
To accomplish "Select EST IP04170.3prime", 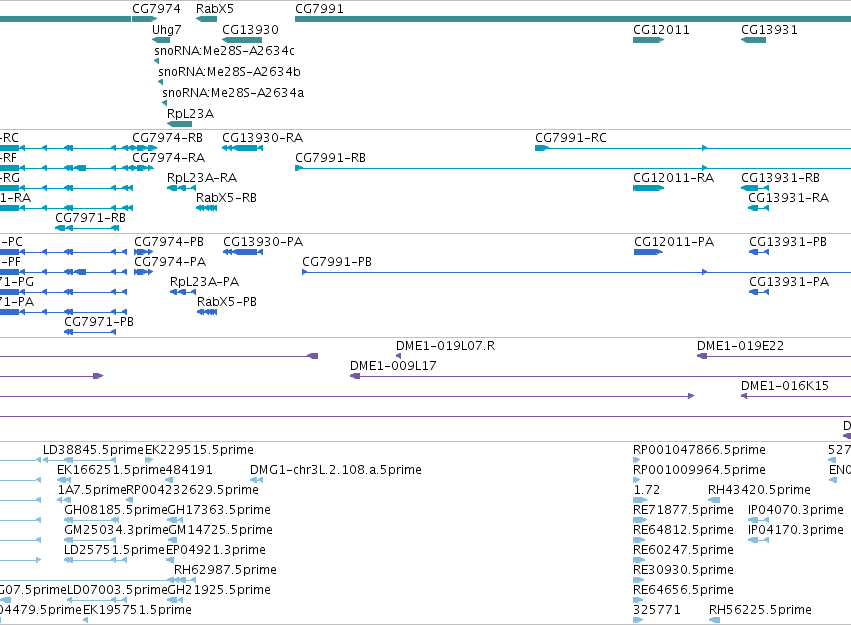I will [796, 530].
